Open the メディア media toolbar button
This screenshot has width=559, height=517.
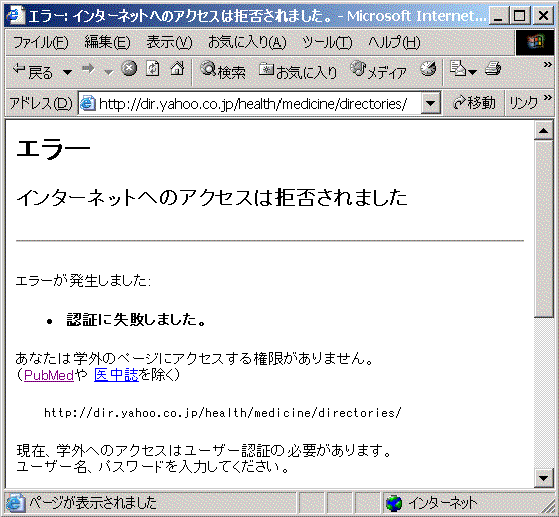[x=378, y=71]
